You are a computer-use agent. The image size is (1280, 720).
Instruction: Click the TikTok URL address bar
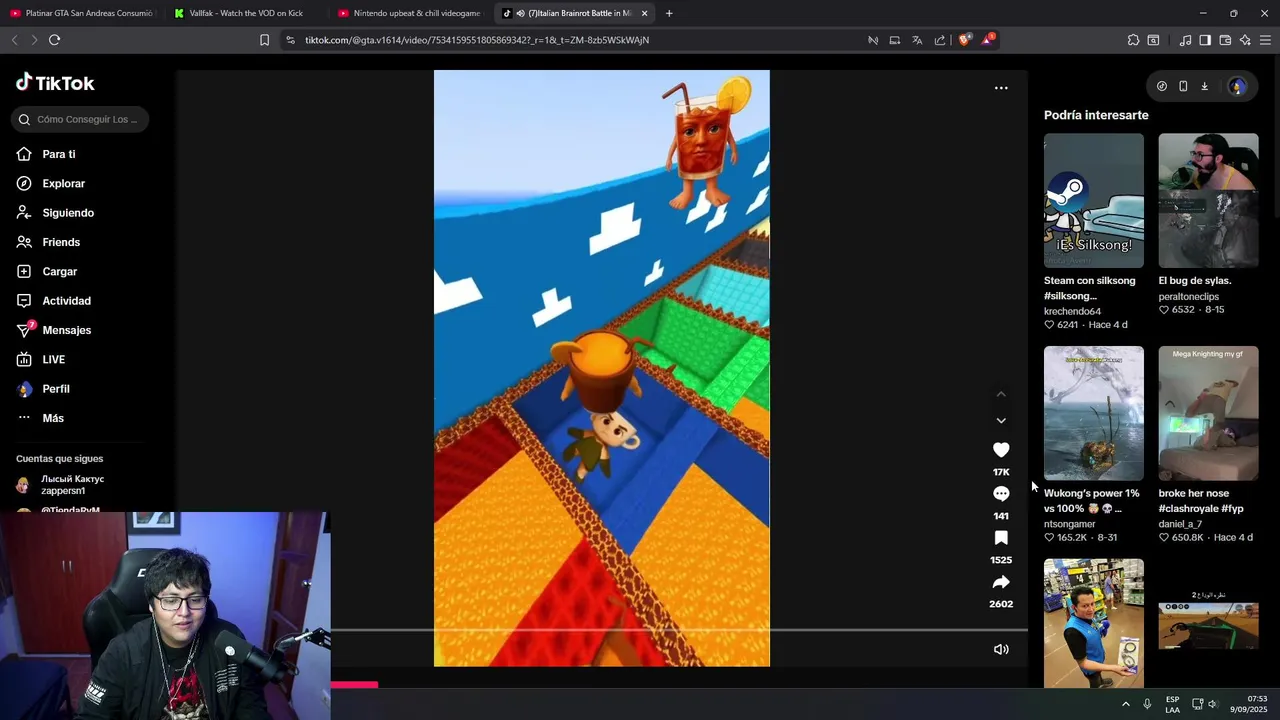click(x=477, y=40)
